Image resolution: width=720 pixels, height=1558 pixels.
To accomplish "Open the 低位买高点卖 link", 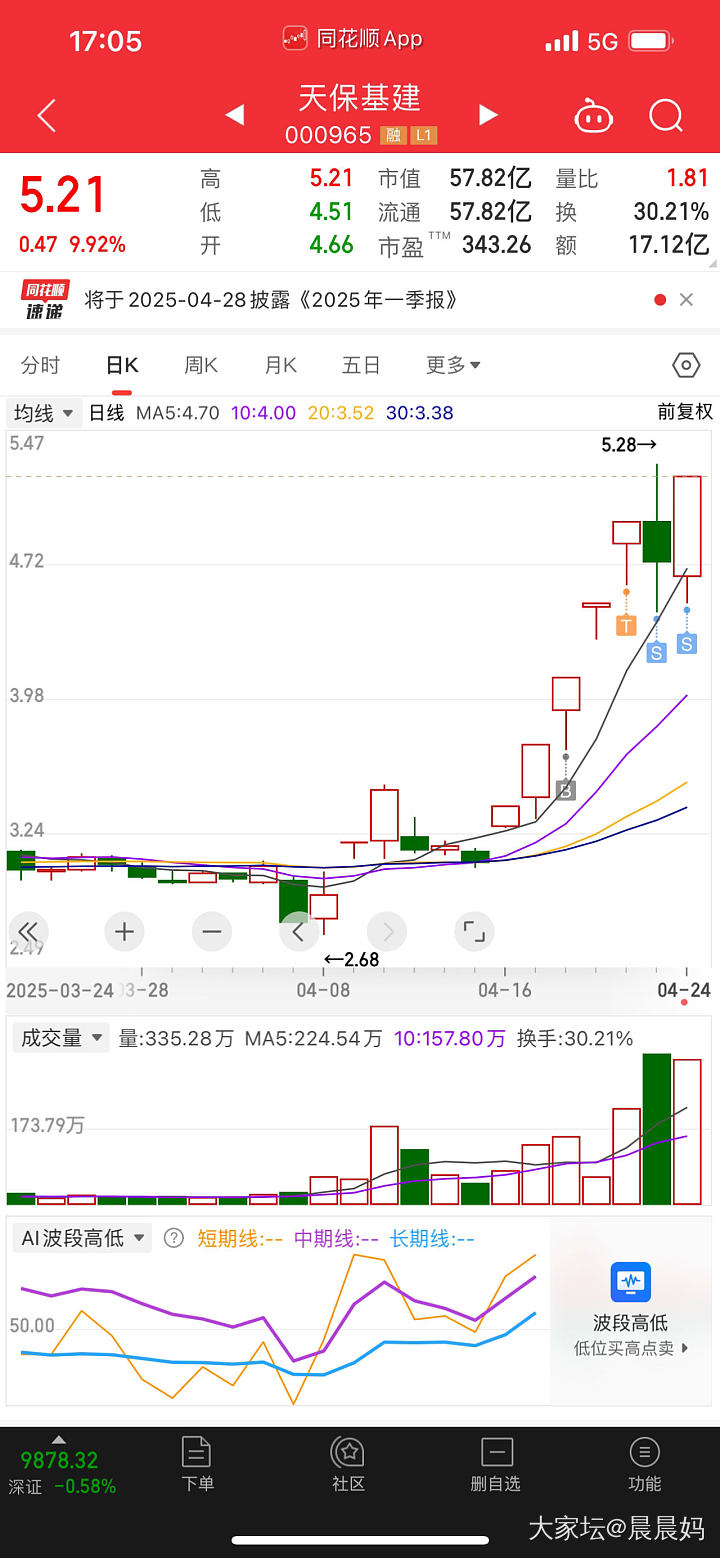I will click(632, 1348).
